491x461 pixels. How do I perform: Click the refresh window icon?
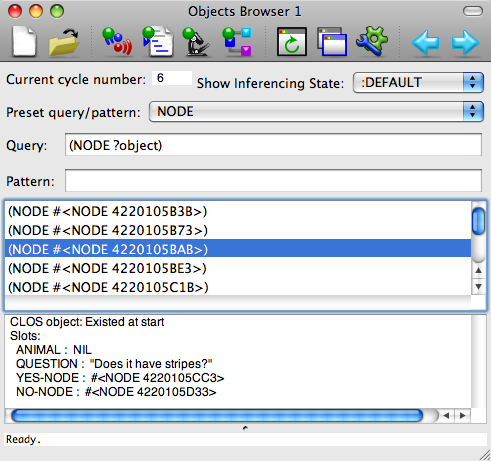pos(292,42)
